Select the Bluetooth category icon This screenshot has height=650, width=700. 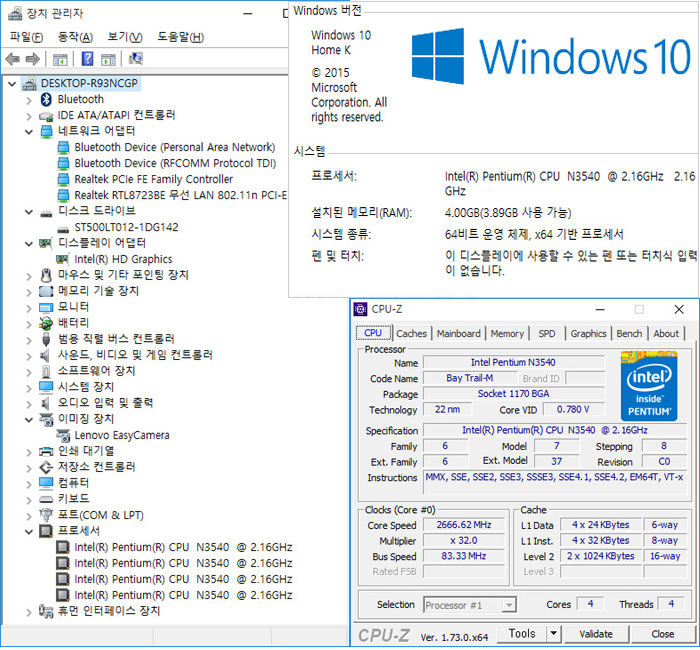[x=46, y=100]
